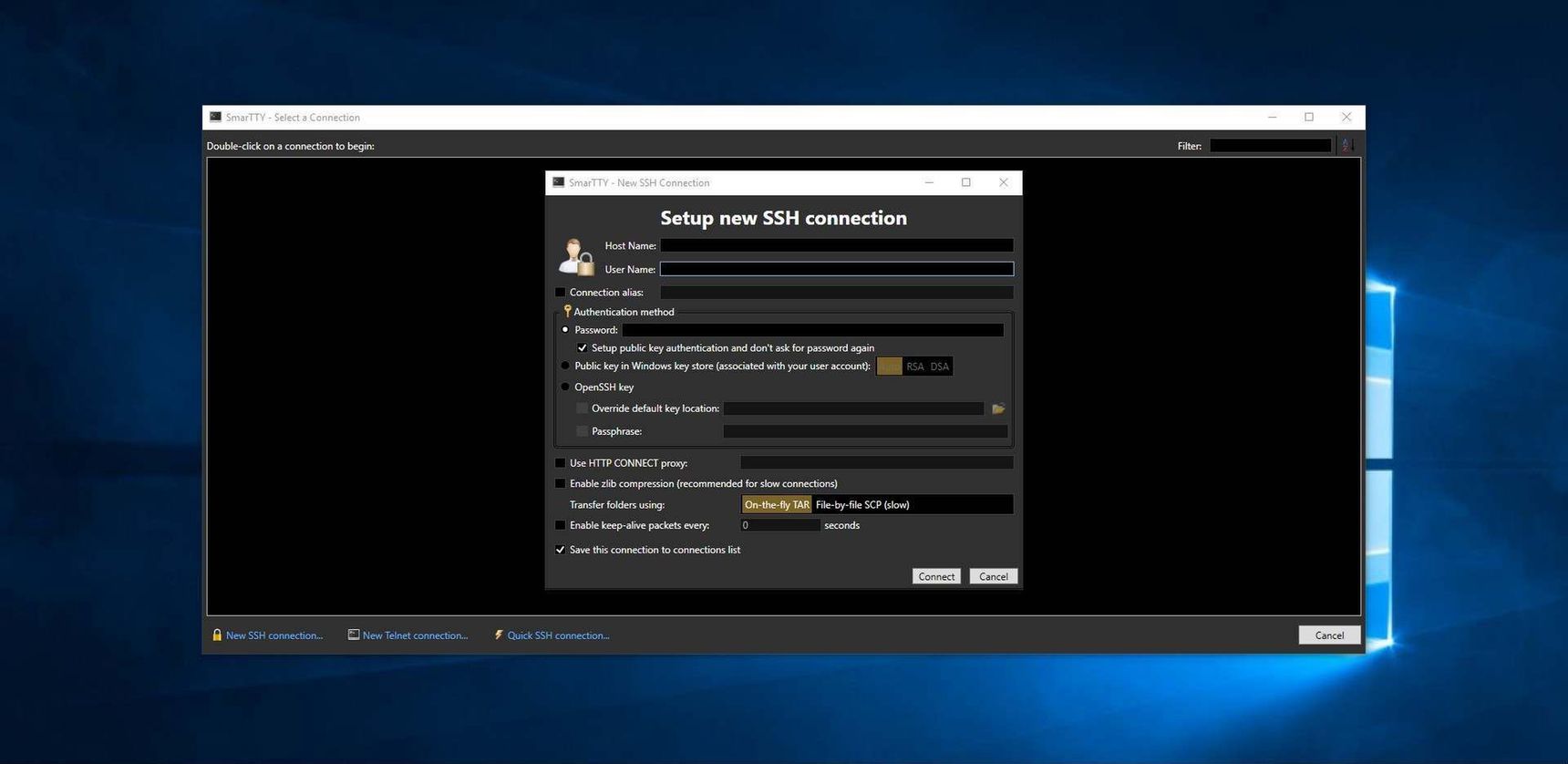Open the Quick SSH connection... link

(x=558, y=635)
